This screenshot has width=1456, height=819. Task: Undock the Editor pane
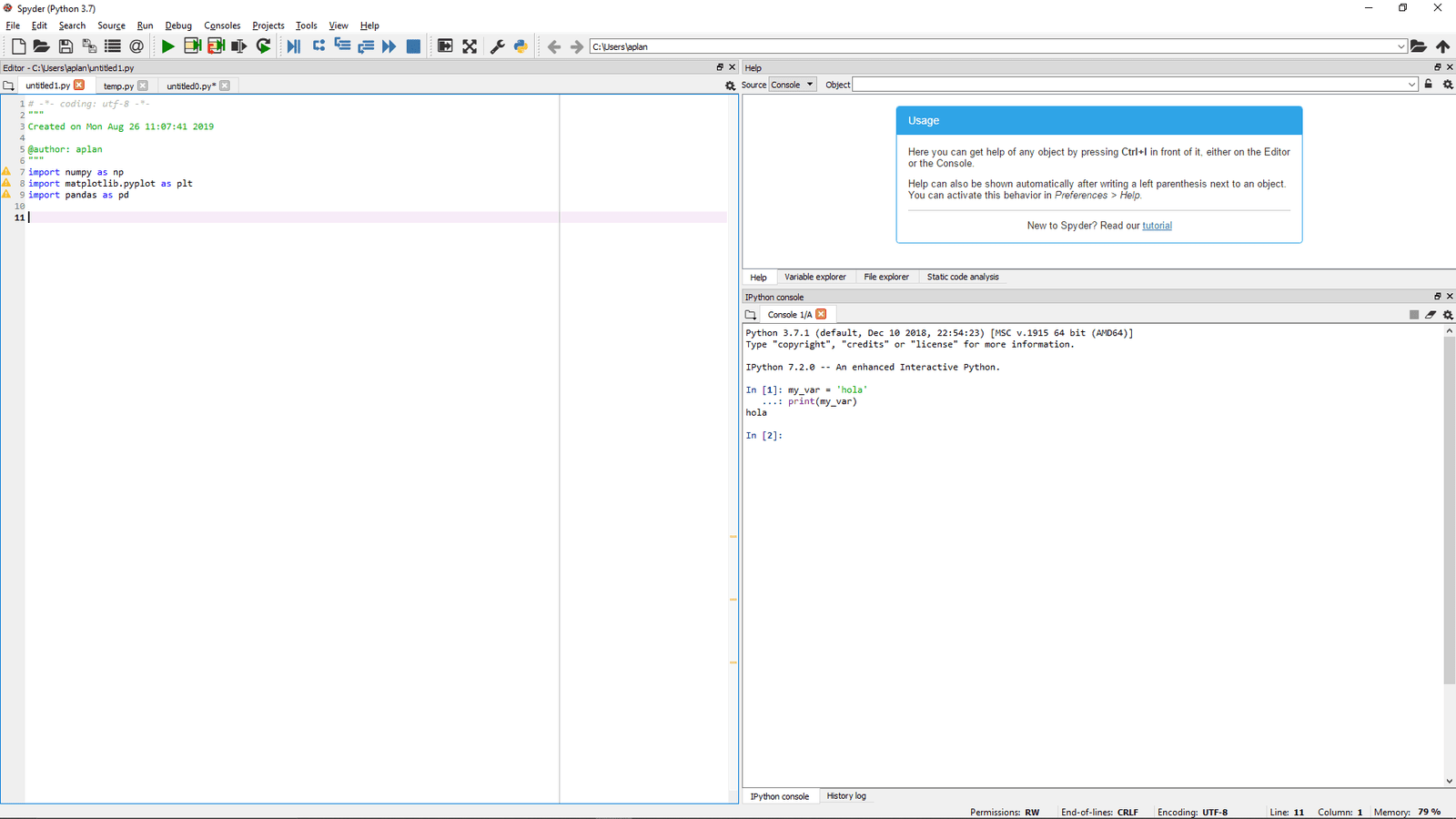coord(718,66)
